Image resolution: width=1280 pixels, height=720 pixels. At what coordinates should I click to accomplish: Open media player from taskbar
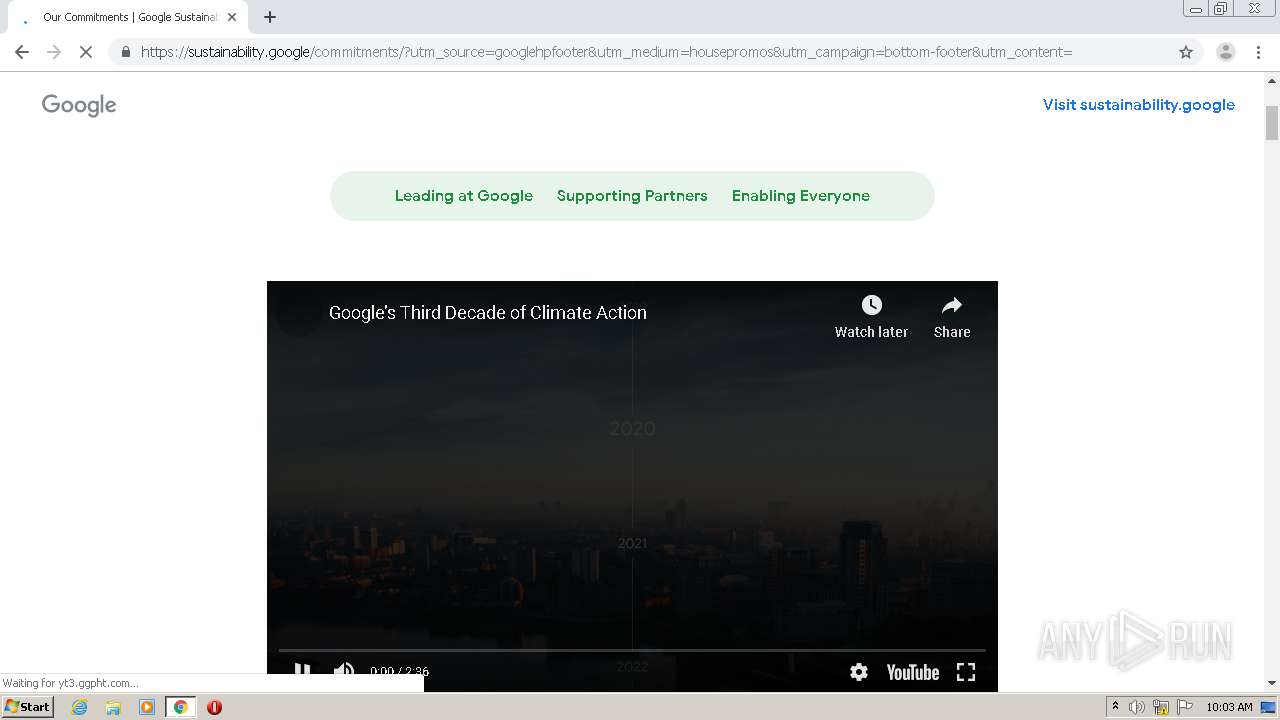147,707
